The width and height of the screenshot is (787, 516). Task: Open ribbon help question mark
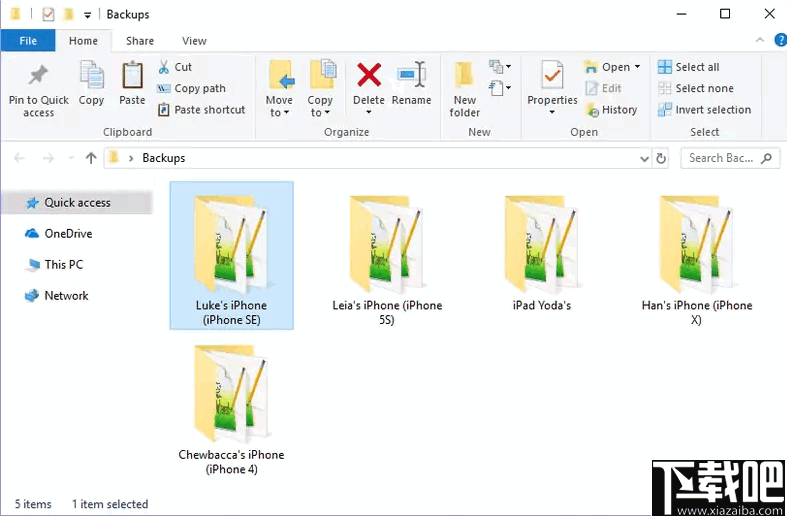point(780,40)
